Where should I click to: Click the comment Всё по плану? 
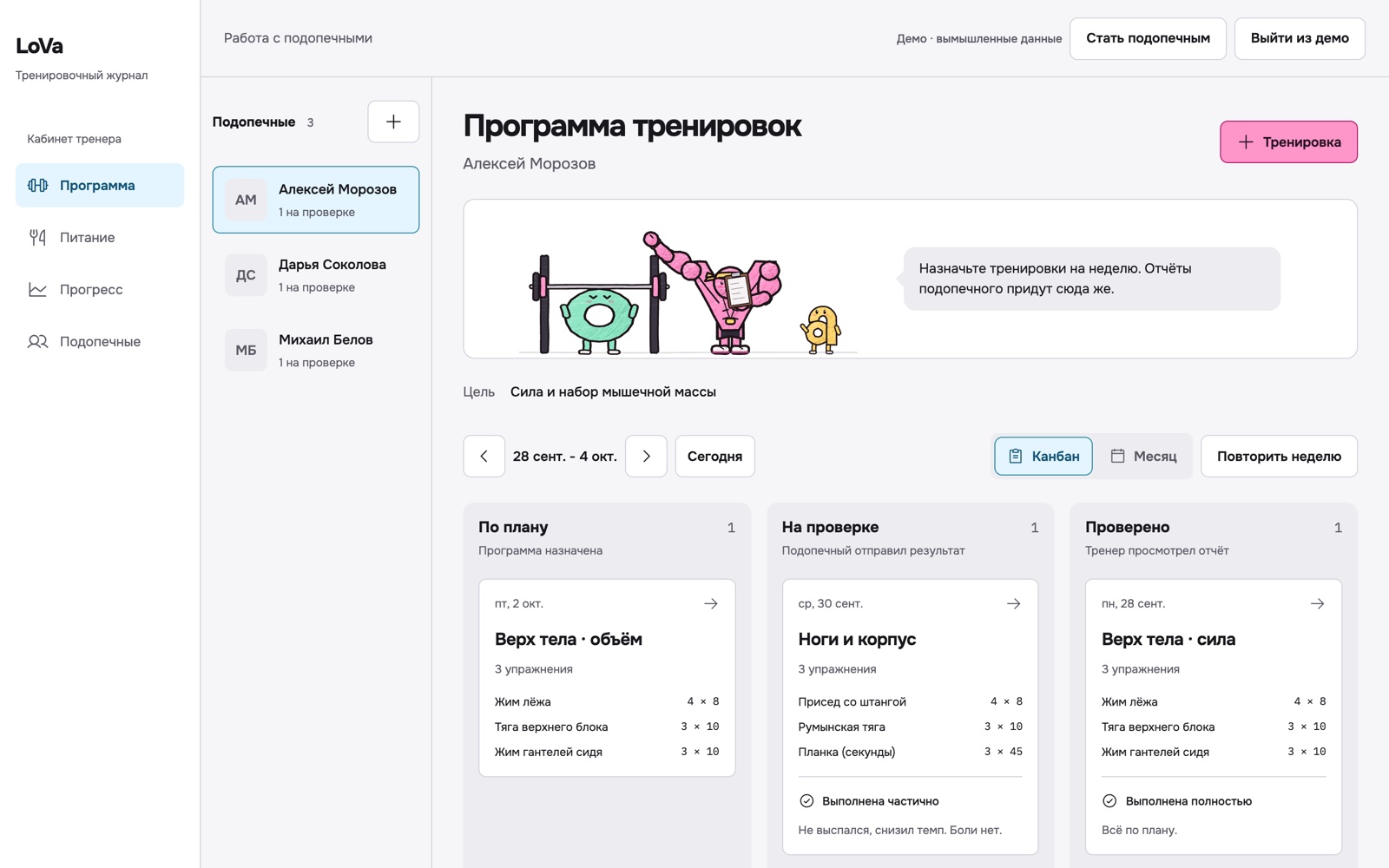(x=1139, y=830)
